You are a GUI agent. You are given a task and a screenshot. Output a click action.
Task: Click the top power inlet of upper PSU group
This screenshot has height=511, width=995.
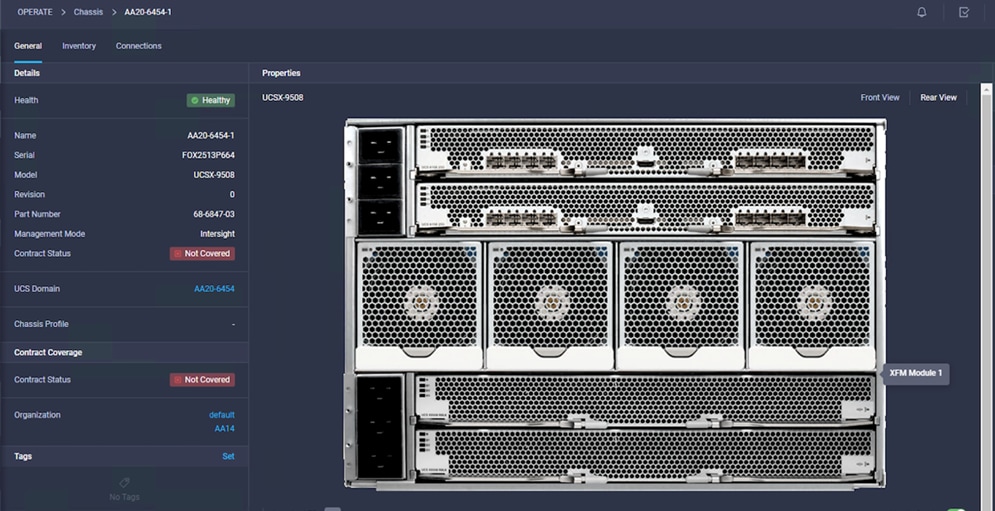pos(380,145)
